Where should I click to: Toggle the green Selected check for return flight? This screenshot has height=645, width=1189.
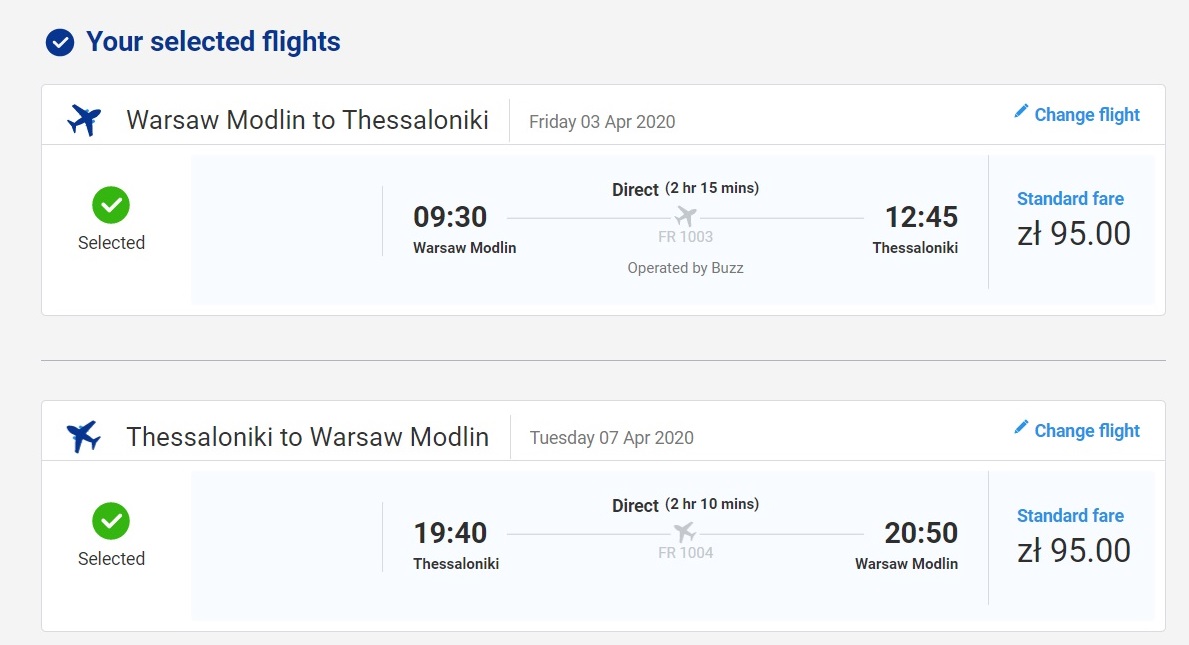click(x=111, y=521)
